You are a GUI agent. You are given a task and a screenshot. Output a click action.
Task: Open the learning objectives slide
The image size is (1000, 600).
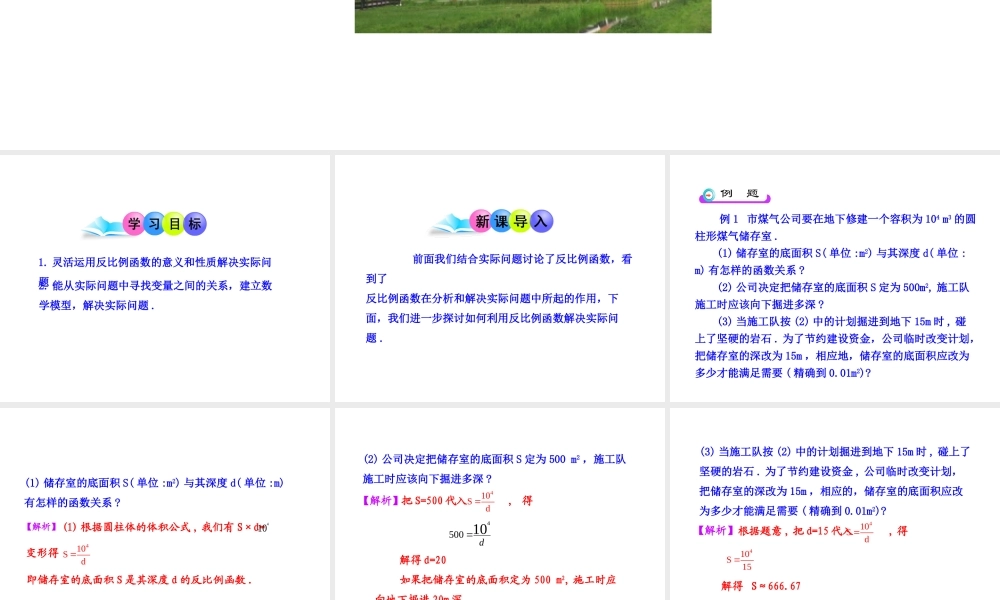pos(165,280)
